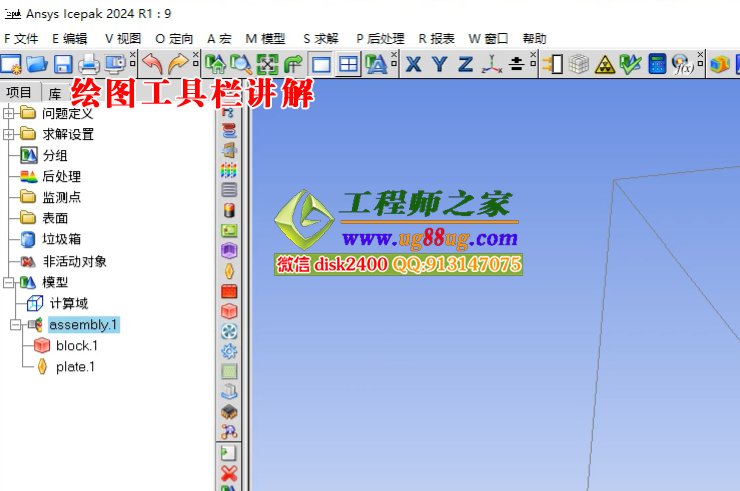Select block.1 in the model tree
740x491 pixels.
[x=76, y=346]
